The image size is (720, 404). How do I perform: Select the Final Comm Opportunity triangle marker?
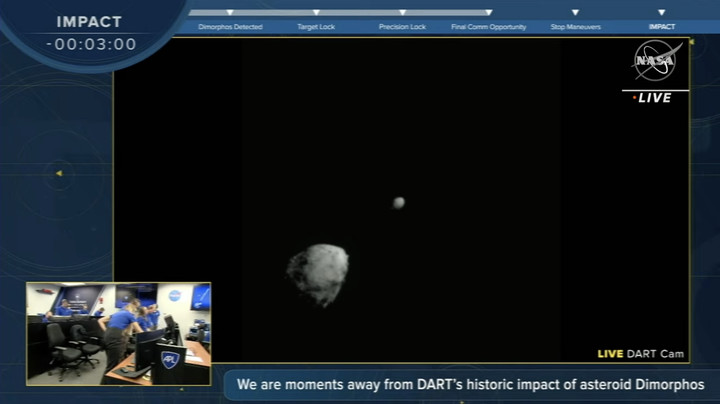488,13
